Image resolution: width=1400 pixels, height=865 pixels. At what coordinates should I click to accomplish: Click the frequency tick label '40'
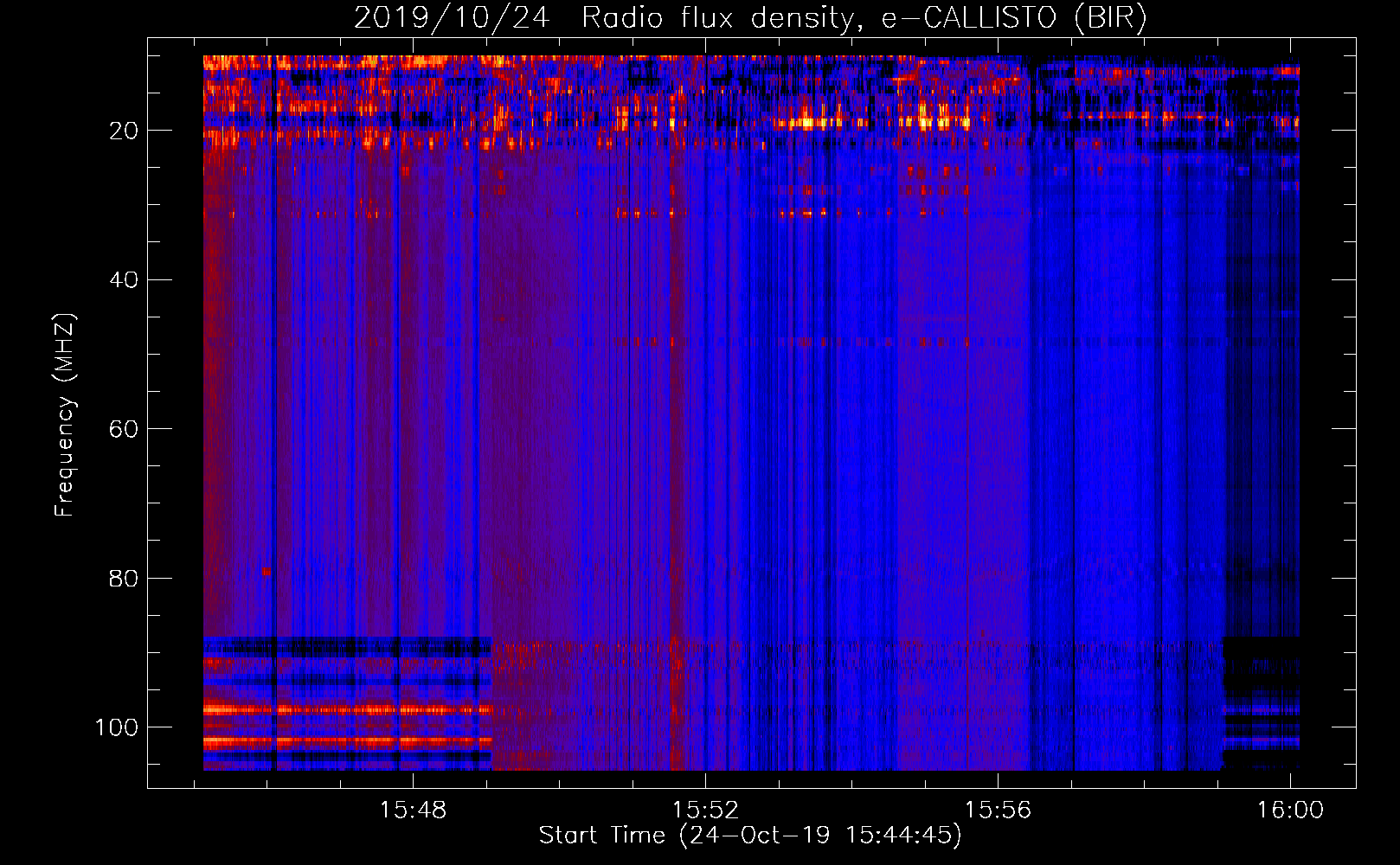[124, 279]
